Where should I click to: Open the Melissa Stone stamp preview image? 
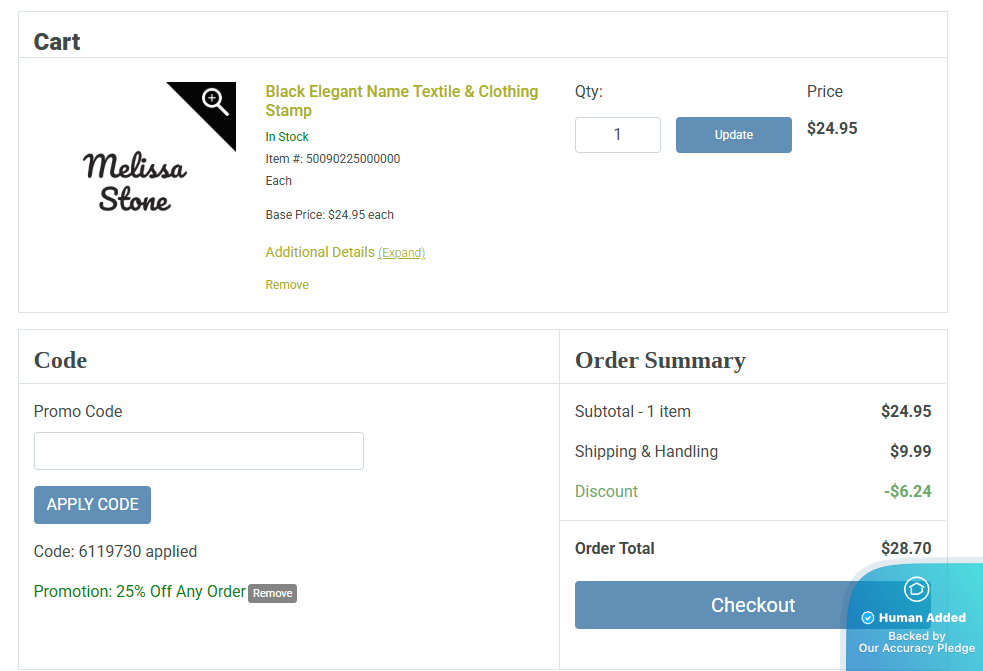(135, 181)
